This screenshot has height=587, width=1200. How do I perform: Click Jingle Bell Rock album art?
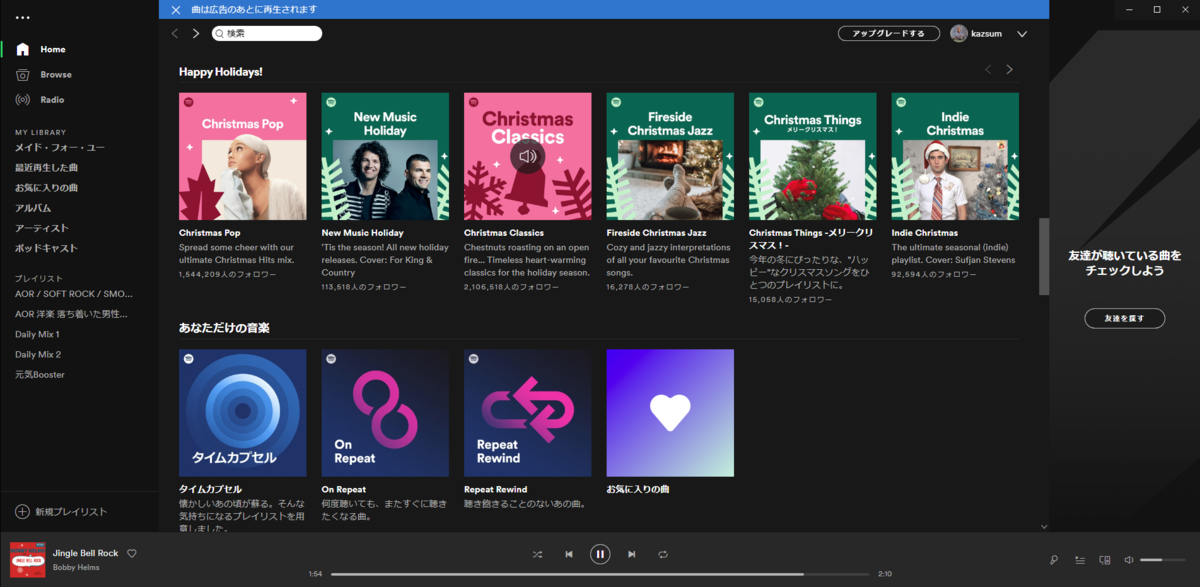pos(26,559)
